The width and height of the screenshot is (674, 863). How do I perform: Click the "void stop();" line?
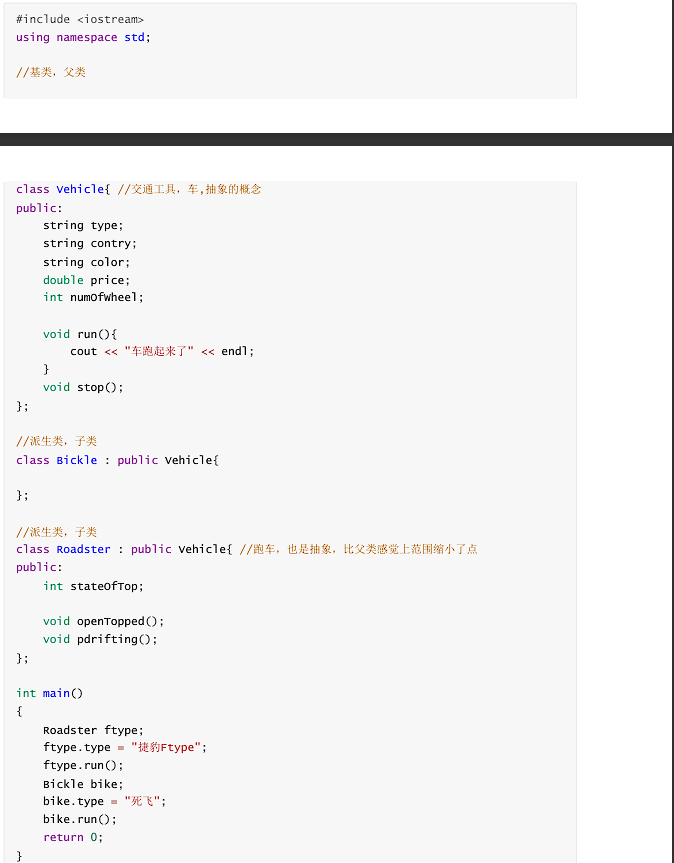point(83,387)
